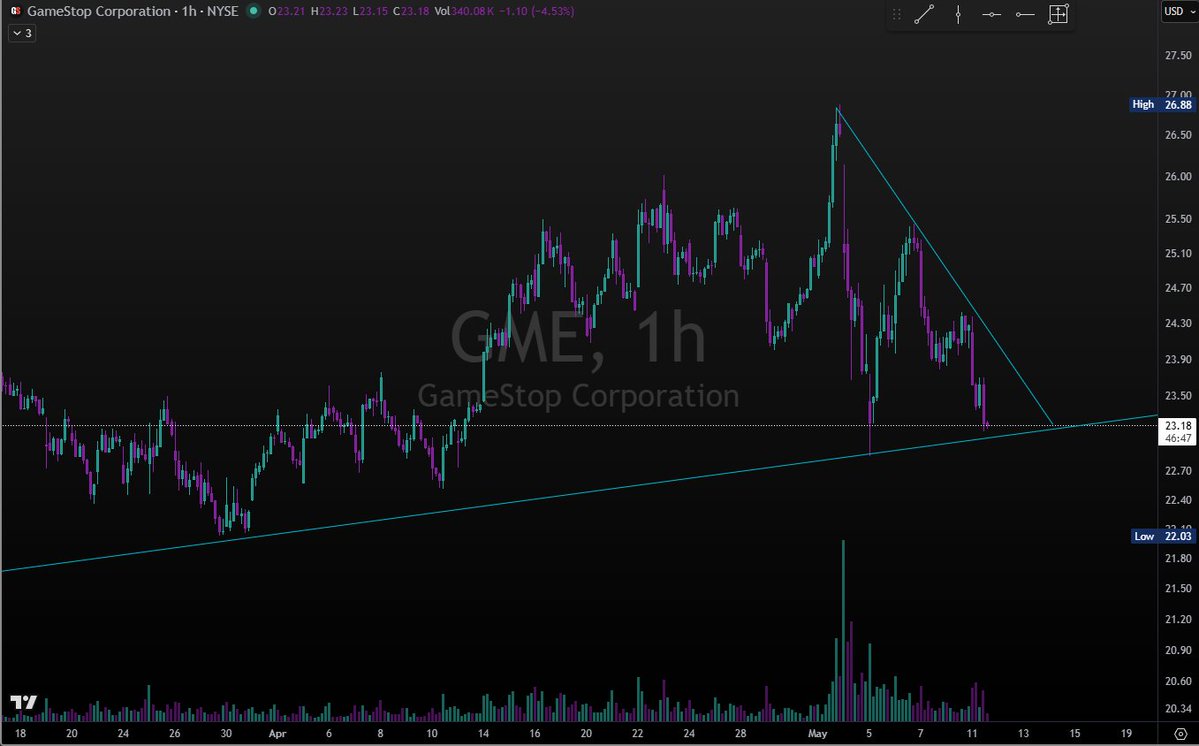Select the ascending cyan support trendline
1199x746 pixels.
coord(581,493)
